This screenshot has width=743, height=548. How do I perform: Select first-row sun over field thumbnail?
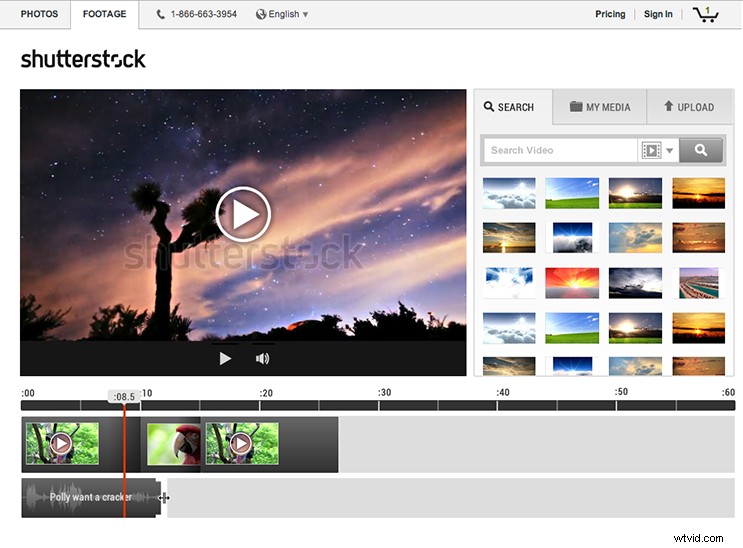coord(635,193)
